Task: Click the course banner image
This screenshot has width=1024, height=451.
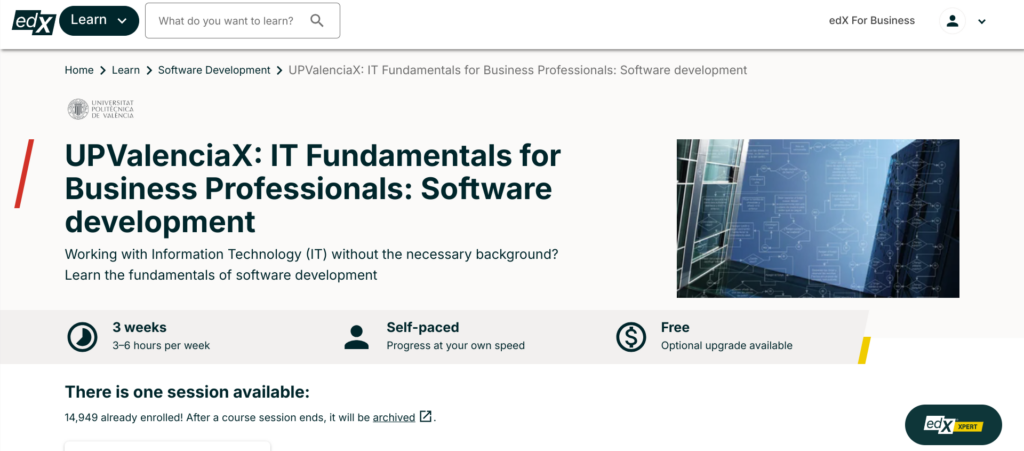Action: [x=817, y=218]
